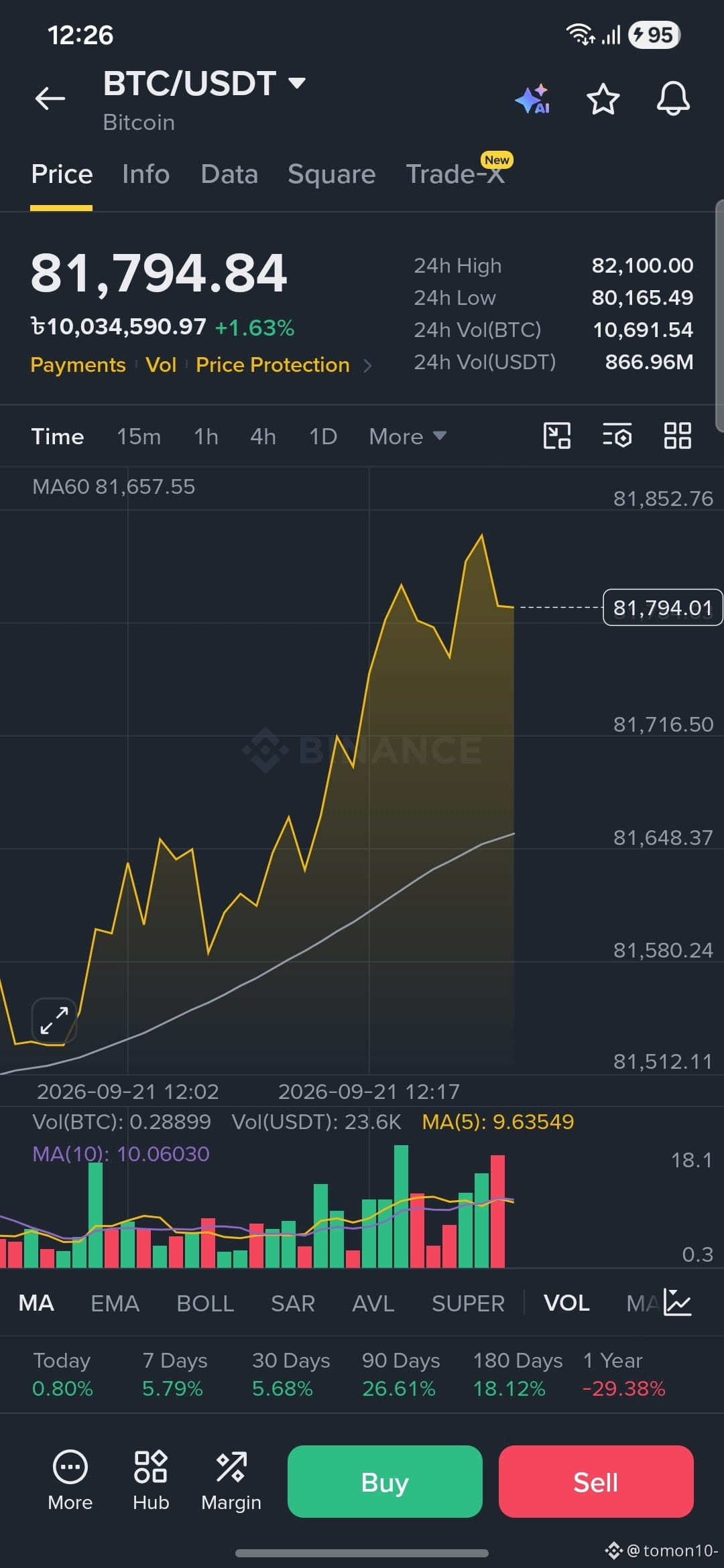Viewport: 724px width, 1568px height.
Task: Tap the green Buy button
Action: (385, 1482)
